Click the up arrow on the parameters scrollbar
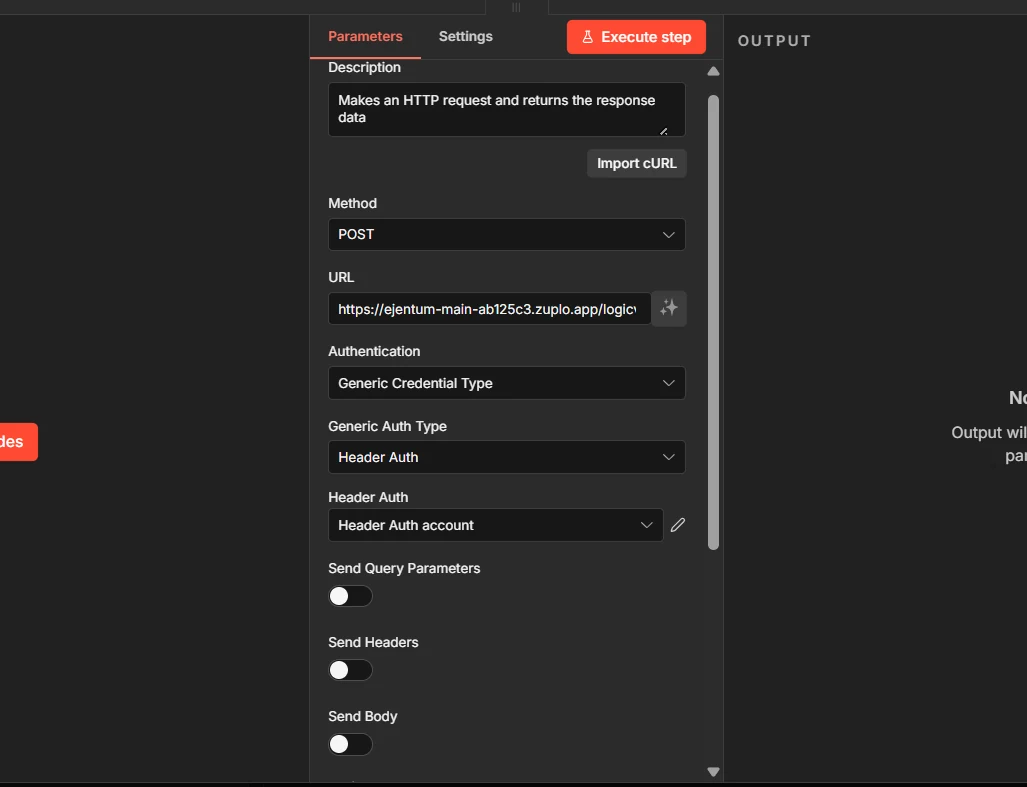This screenshot has height=787, width=1027. tap(713, 71)
